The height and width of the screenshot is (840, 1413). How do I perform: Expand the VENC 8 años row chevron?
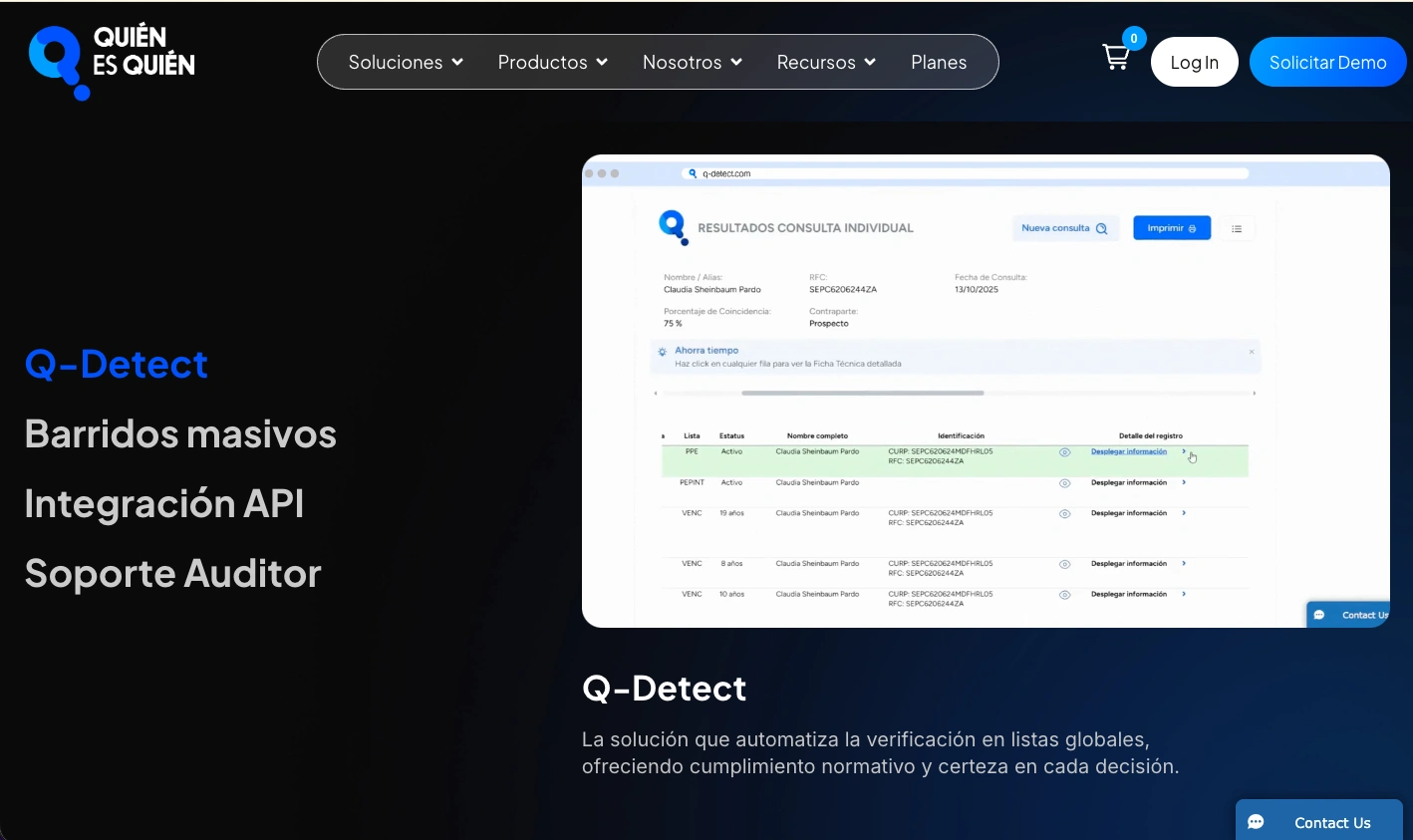[x=1184, y=563]
